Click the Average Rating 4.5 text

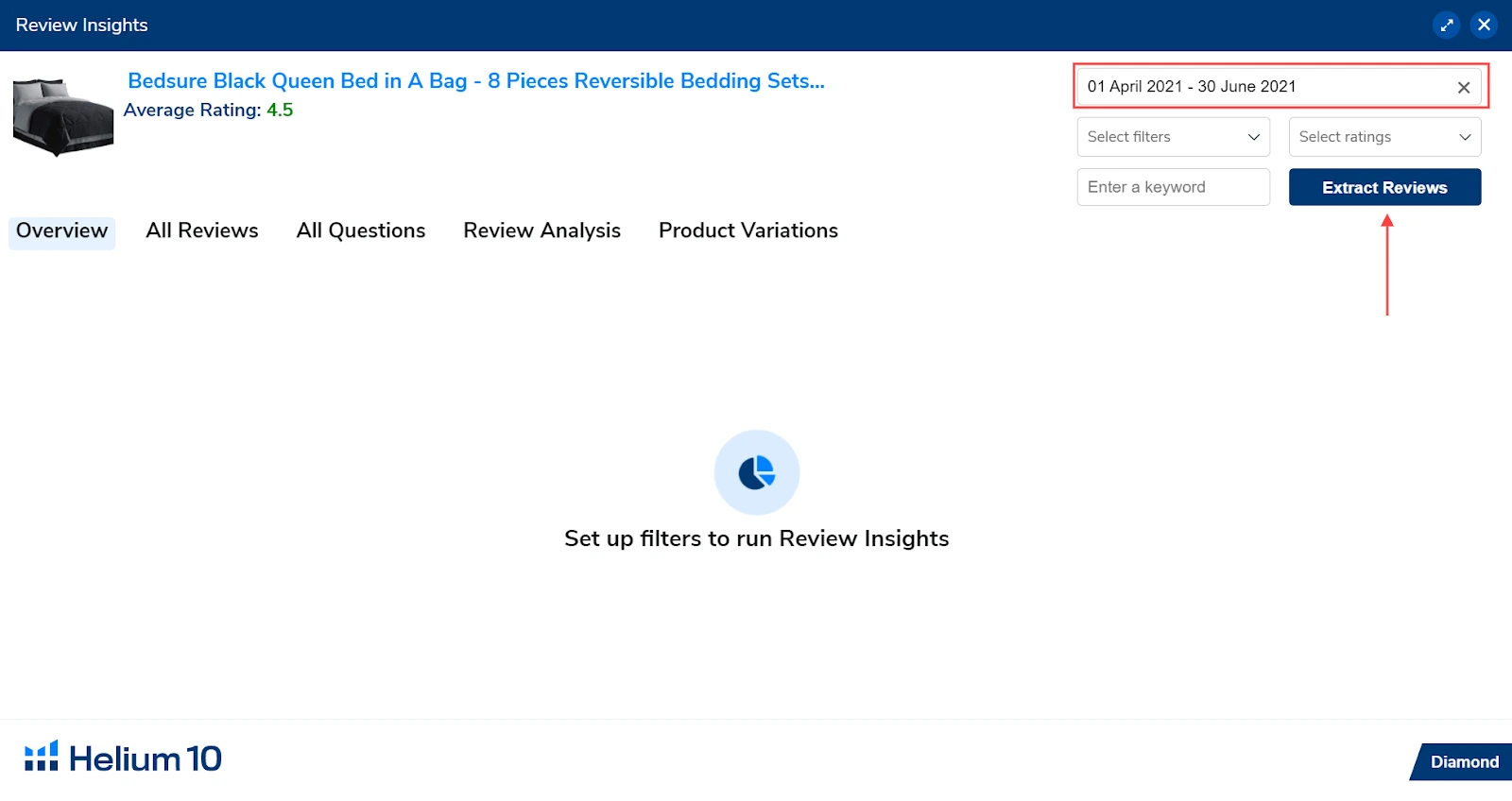[208, 111]
